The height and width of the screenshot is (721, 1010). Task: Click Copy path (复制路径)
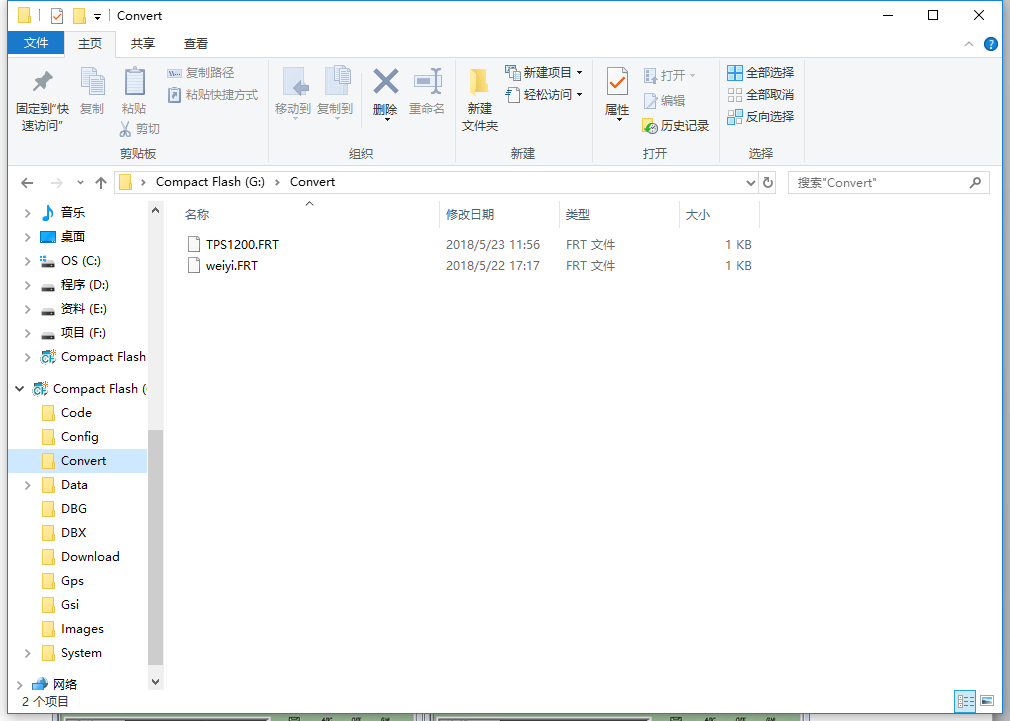[200, 73]
